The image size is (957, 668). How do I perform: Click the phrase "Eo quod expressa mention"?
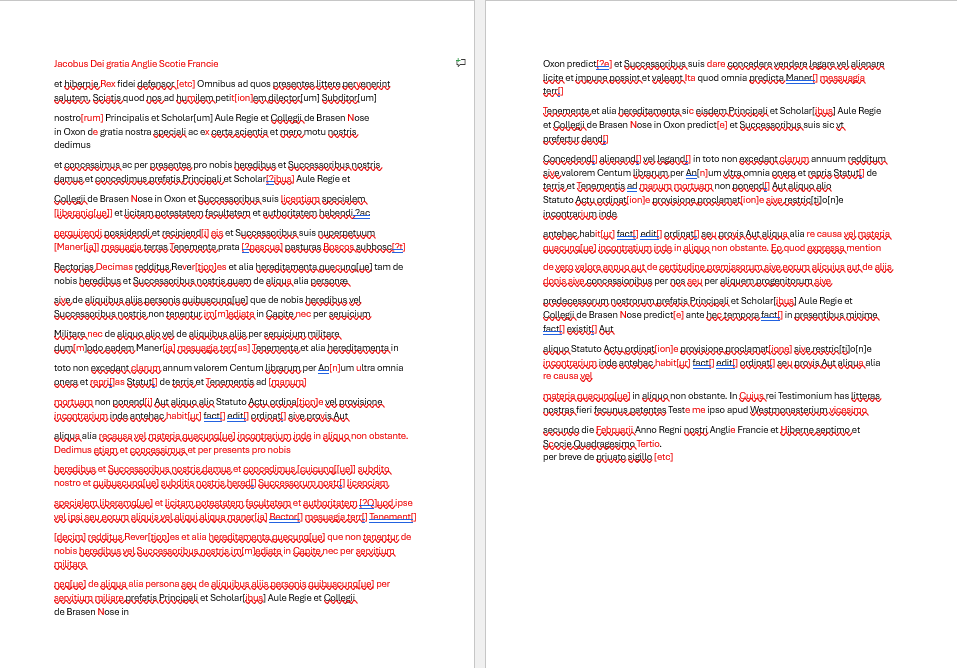coord(826,247)
